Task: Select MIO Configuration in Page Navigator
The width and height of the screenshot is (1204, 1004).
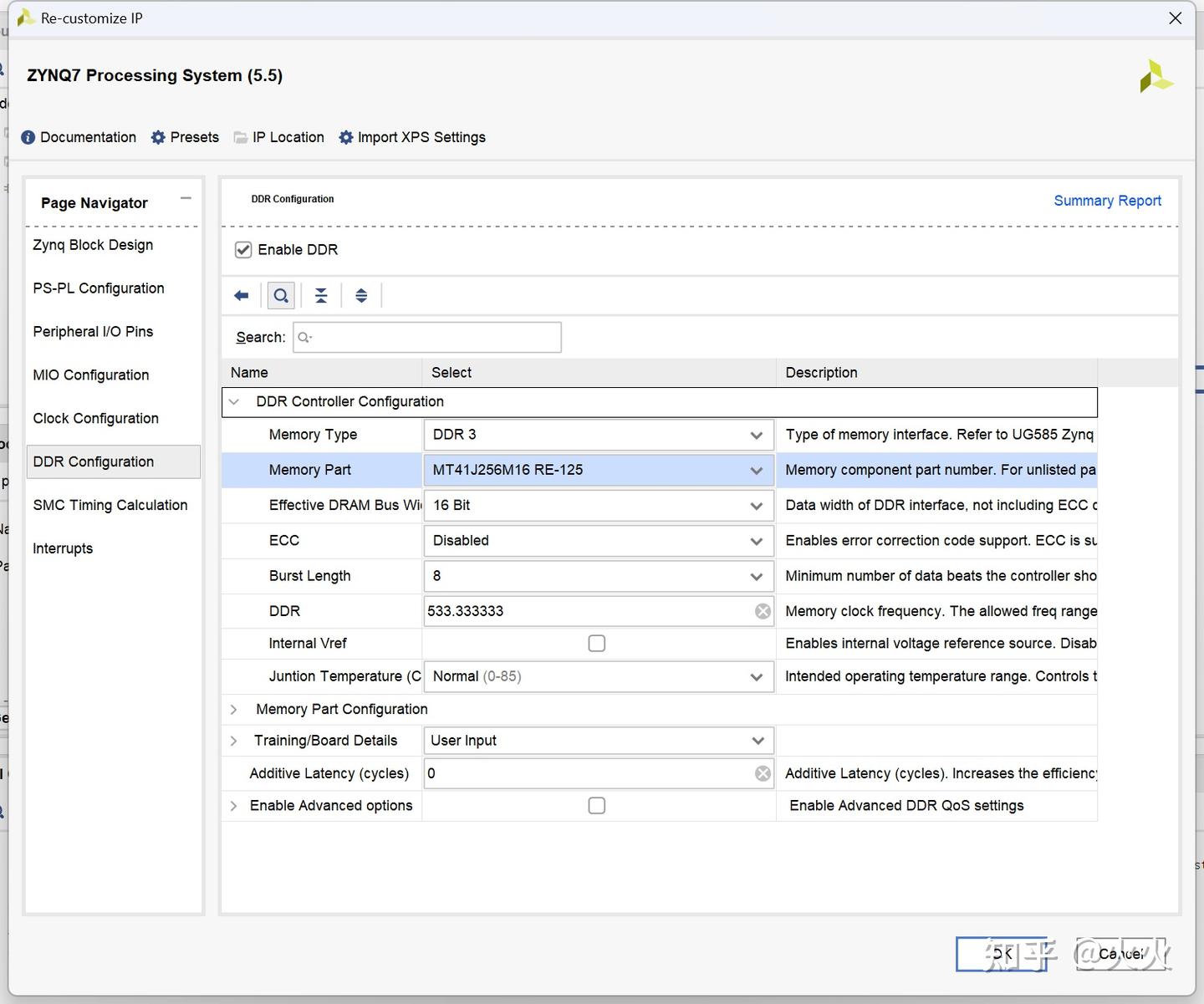Action: (91, 375)
